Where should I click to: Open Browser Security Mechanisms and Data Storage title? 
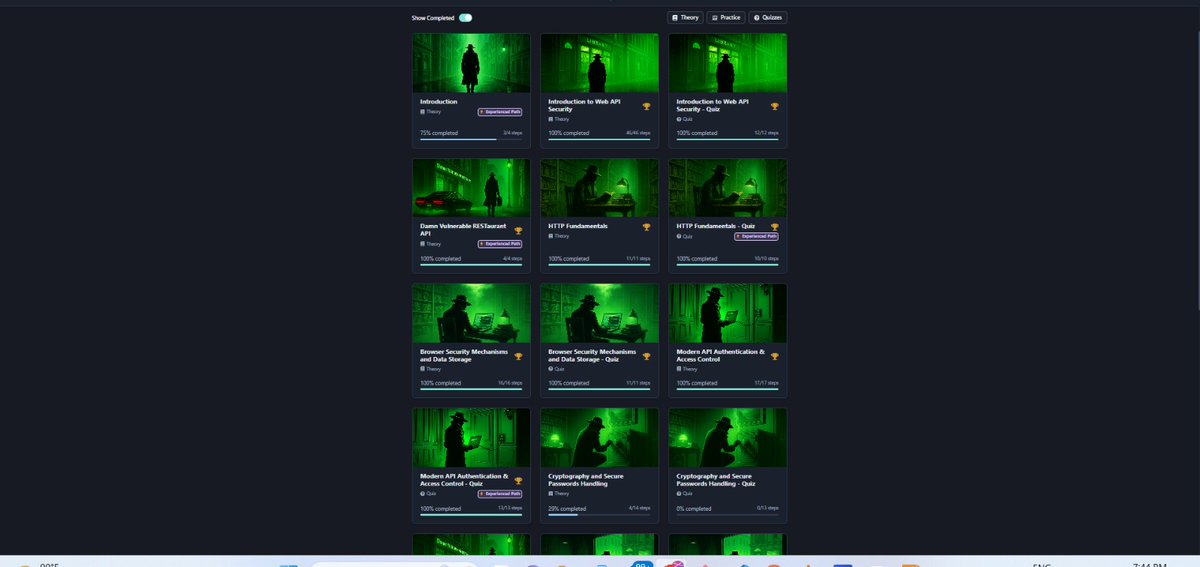[x=464, y=355]
